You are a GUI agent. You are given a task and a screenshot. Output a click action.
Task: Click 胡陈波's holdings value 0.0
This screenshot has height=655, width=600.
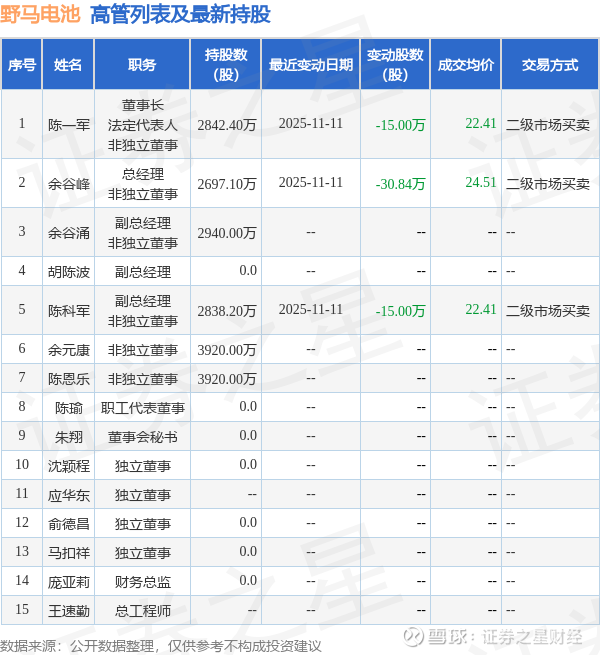click(248, 270)
